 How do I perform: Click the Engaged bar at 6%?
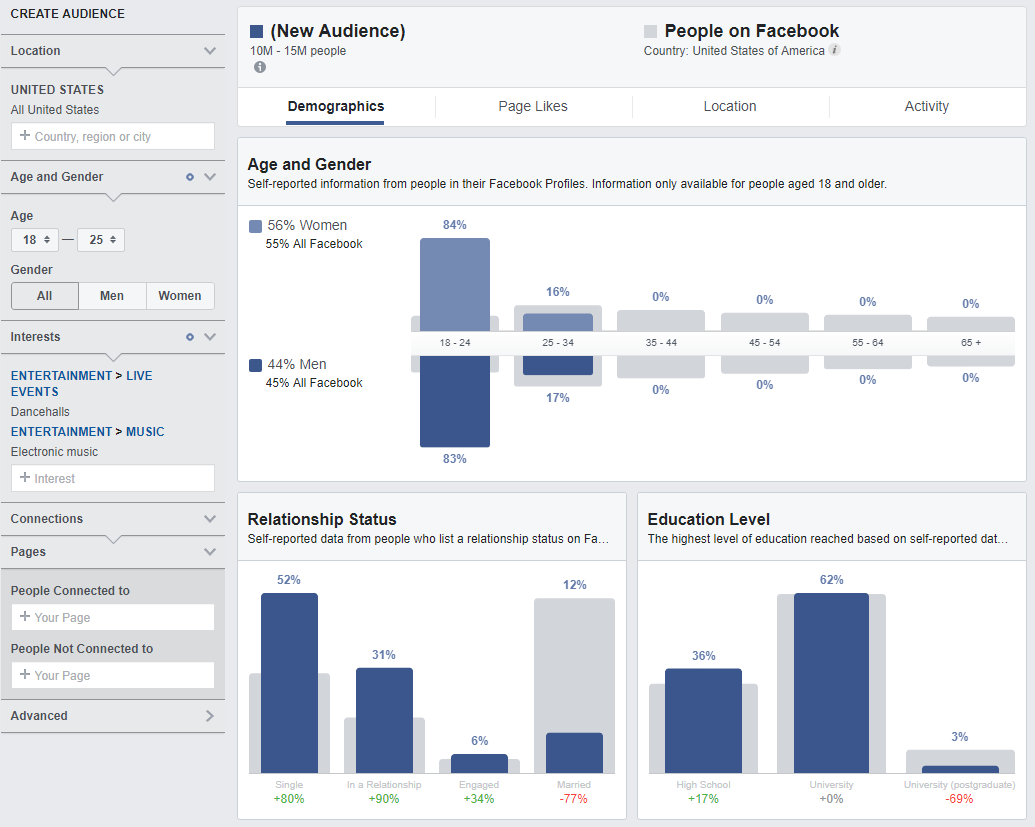point(479,764)
